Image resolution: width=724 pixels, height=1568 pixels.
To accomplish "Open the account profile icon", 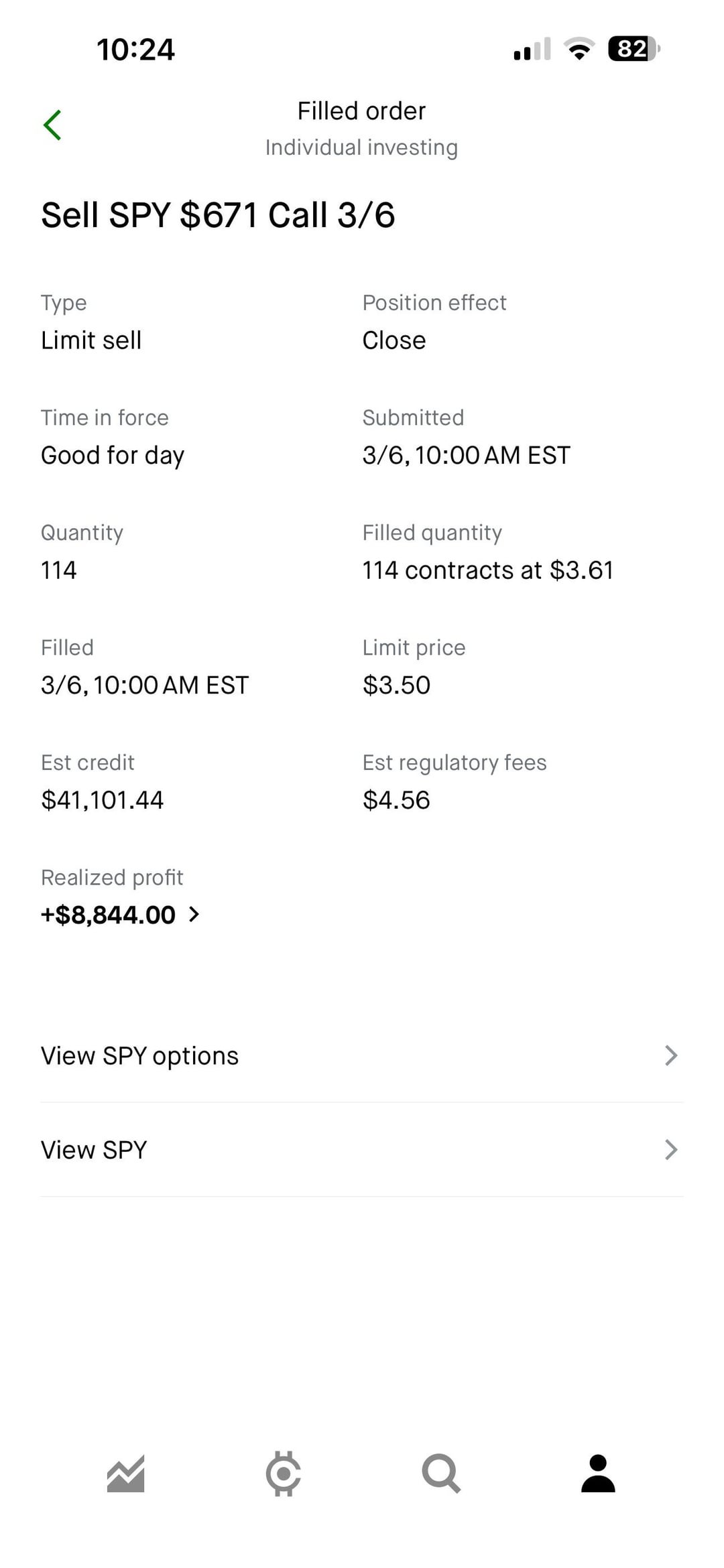I will [x=598, y=1474].
